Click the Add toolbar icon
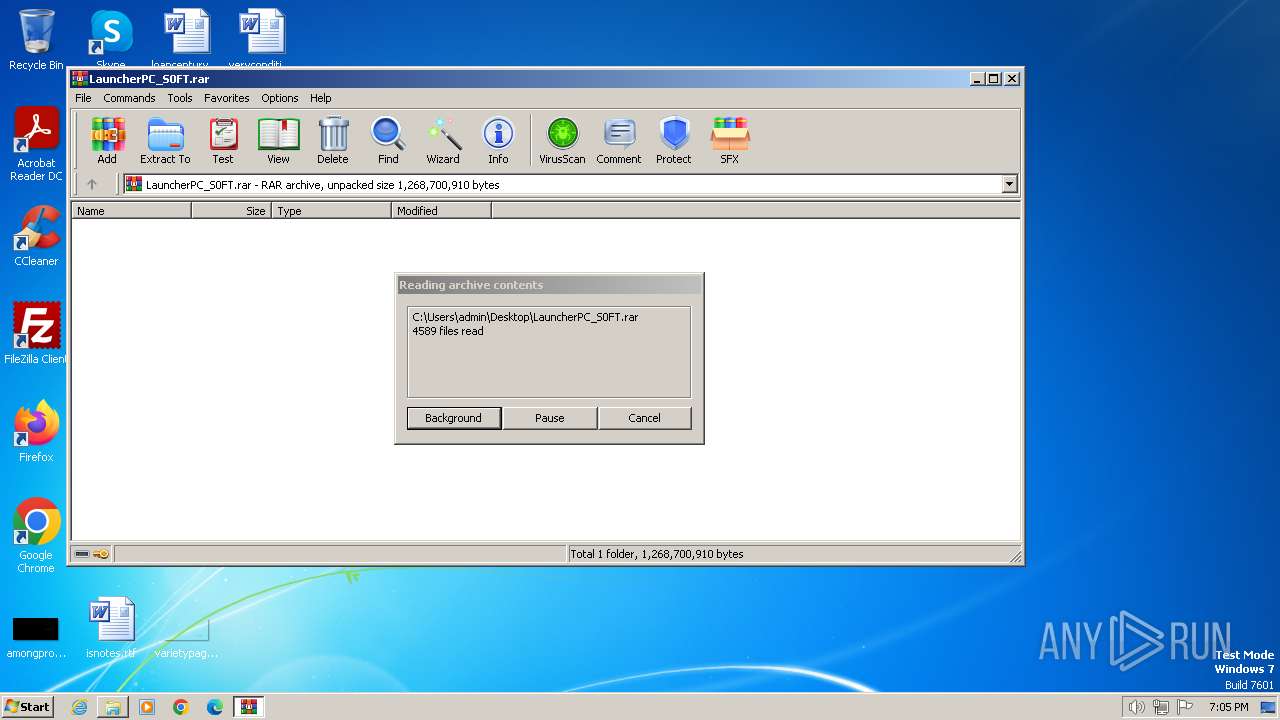1280x720 pixels. click(x=107, y=141)
